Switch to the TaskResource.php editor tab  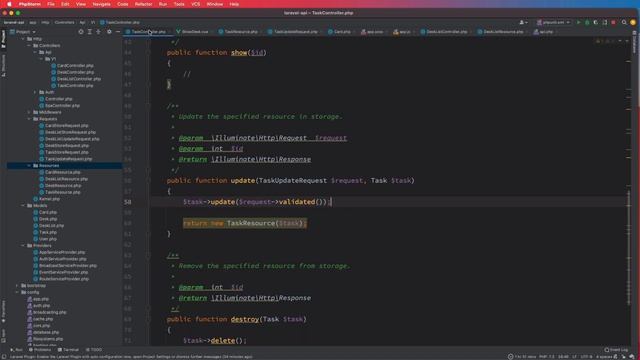point(241,31)
